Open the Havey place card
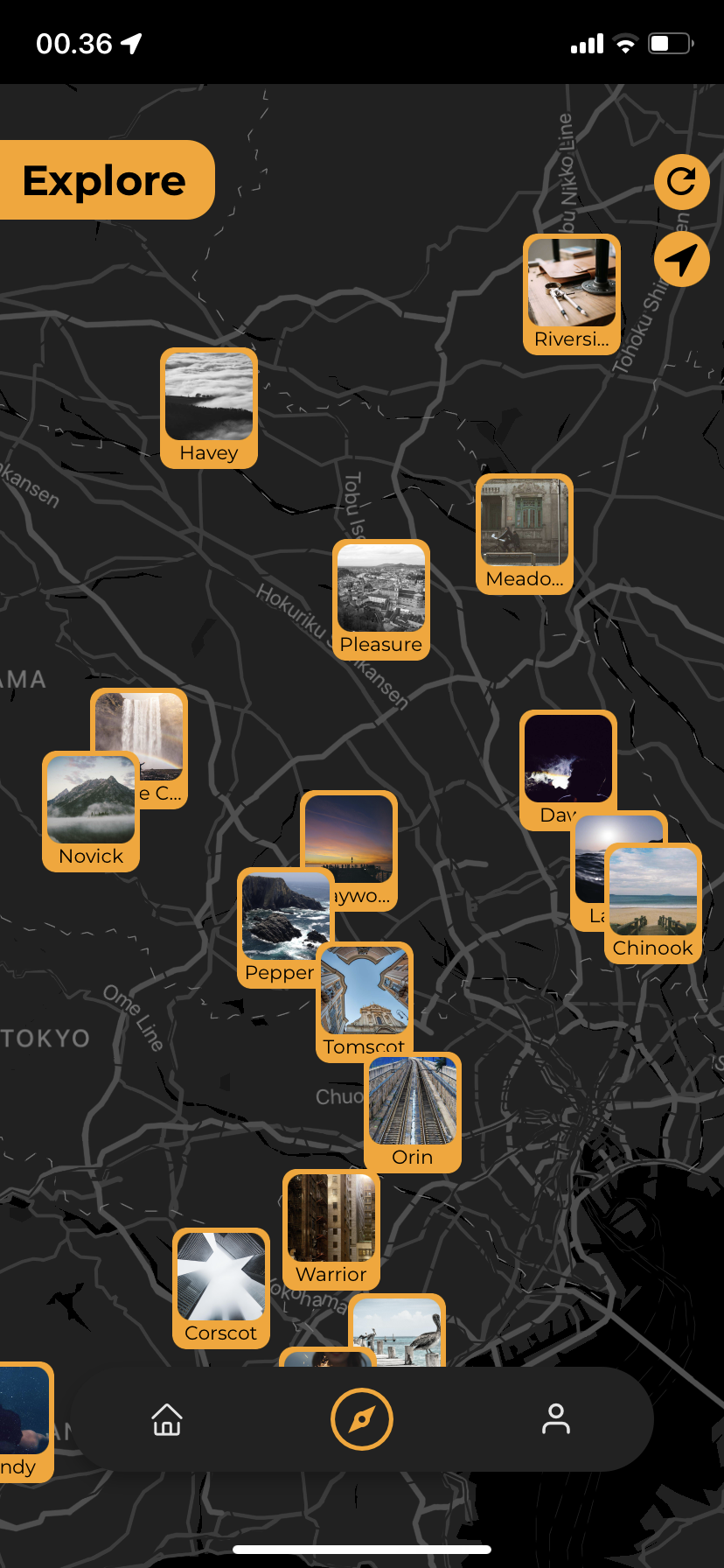This screenshot has height=1568, width=724. click(209, 408)
